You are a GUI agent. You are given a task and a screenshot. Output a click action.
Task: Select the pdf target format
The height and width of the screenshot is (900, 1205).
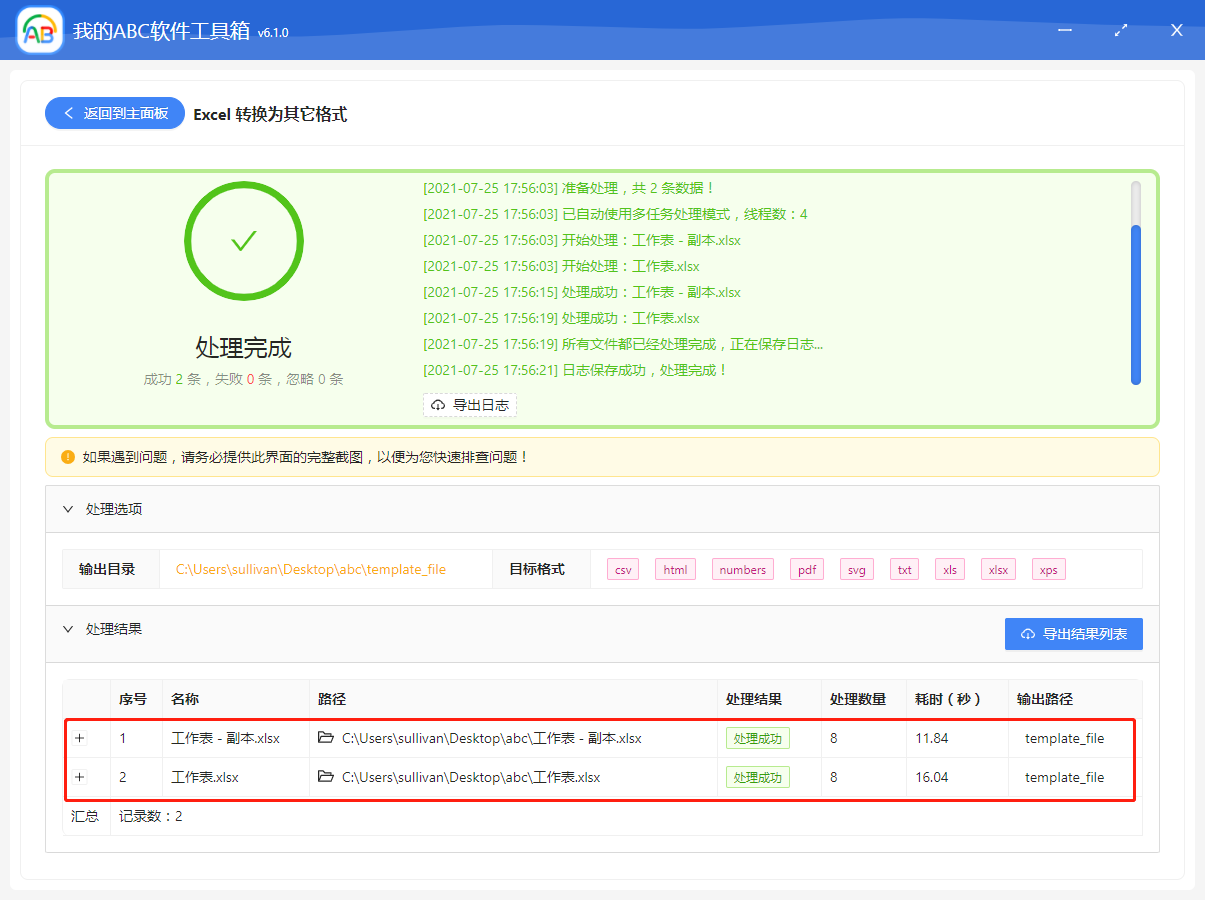(806, 568)
